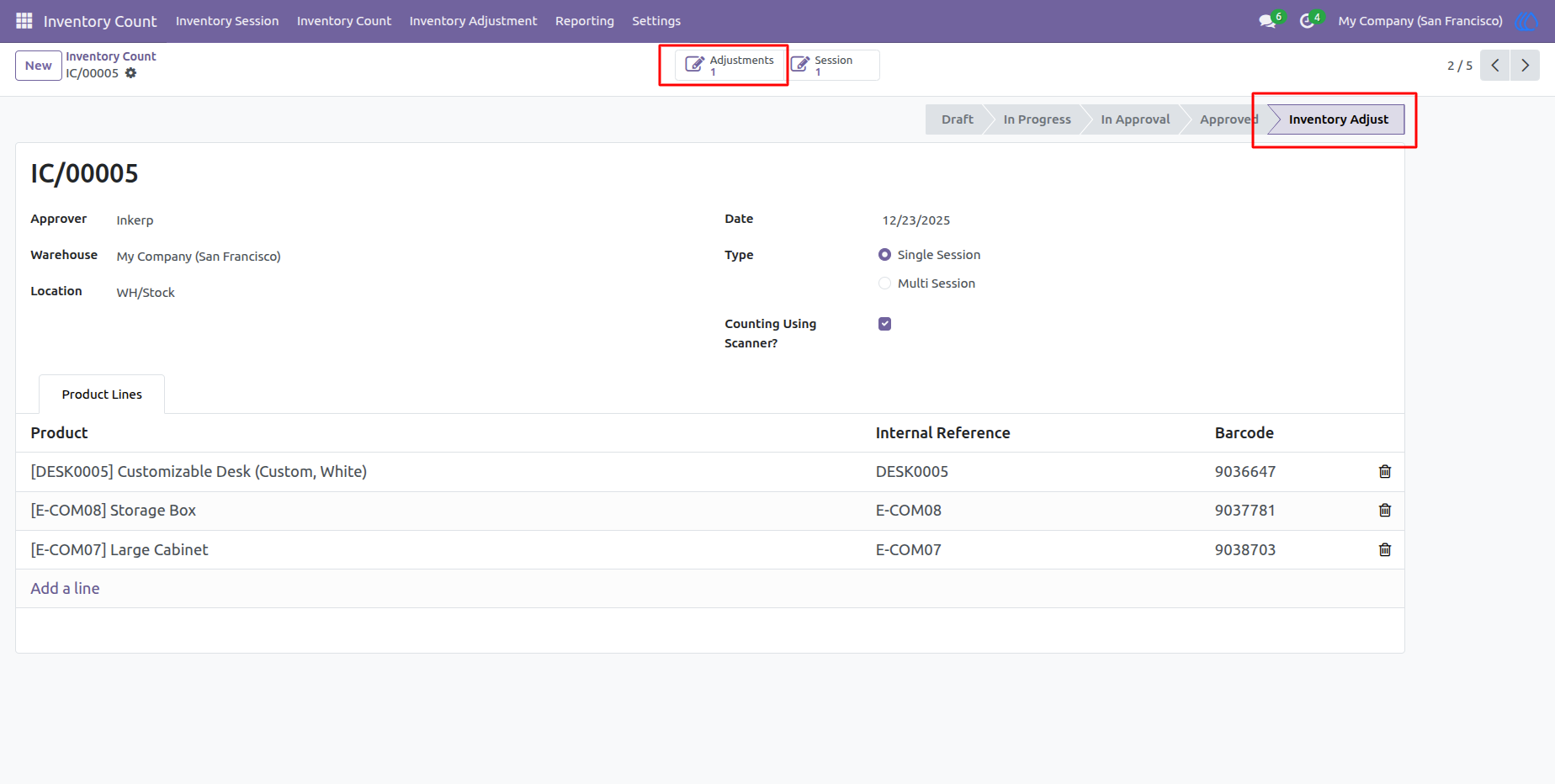Open the conversations chat icon
The width and height of the screenshot is (1555, 784).
point(1267,21)
